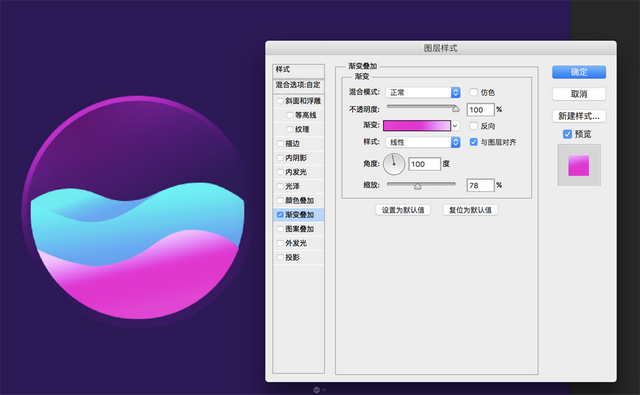Enable the 光泽 checkbox
This screenshot has width=640, height=395.
coord(280,186)
